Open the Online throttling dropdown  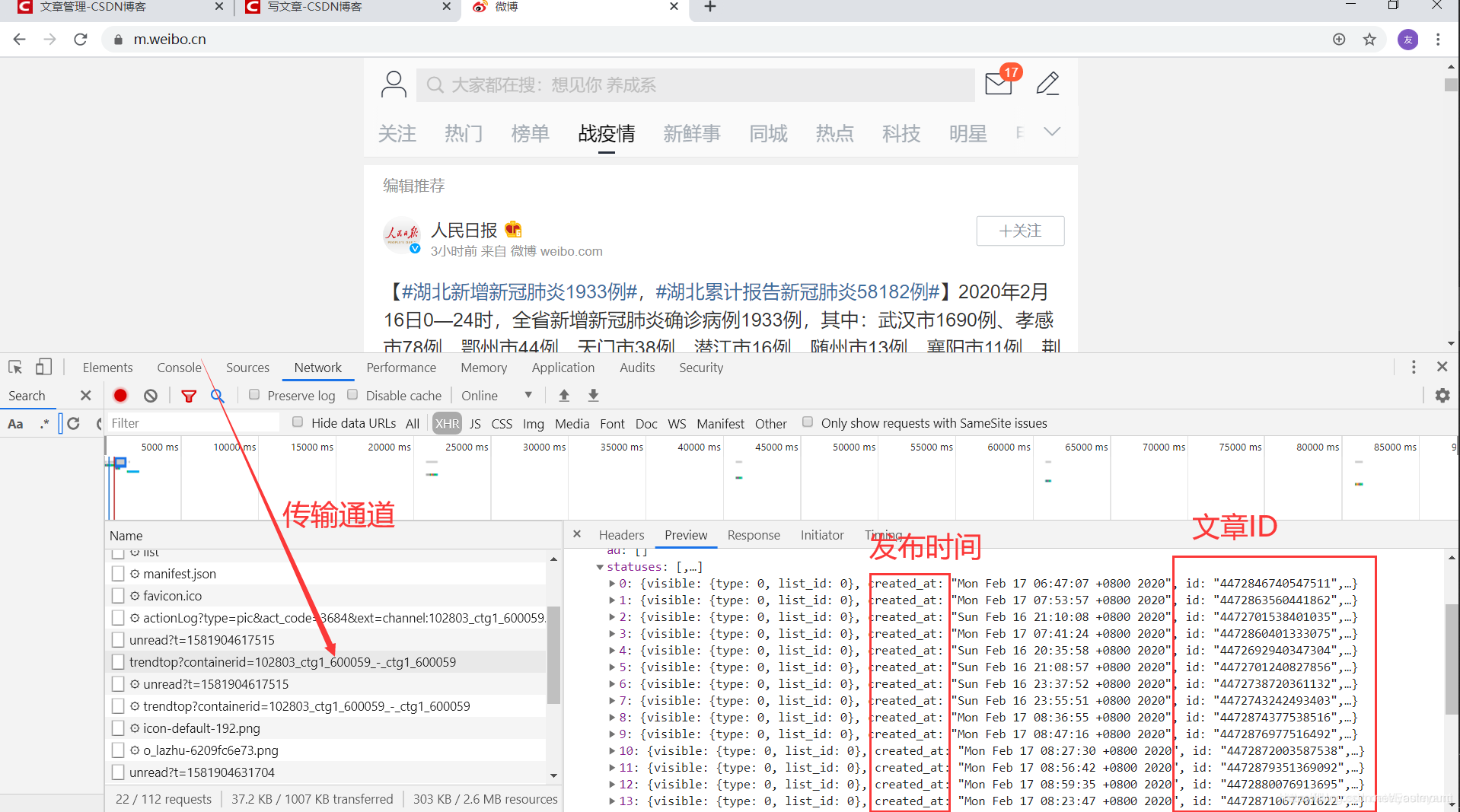pos(496,396)
